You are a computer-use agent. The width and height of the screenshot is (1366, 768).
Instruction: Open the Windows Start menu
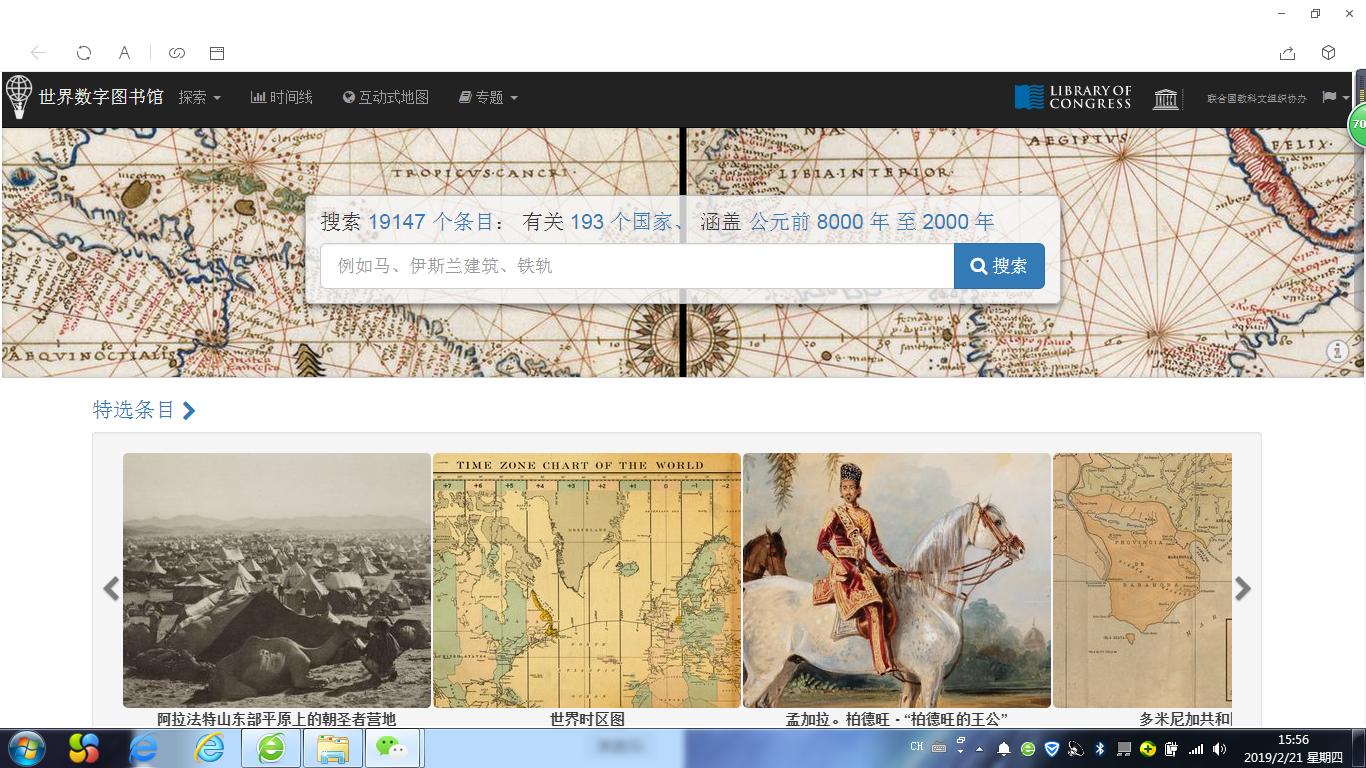click(x=26, y=748)
